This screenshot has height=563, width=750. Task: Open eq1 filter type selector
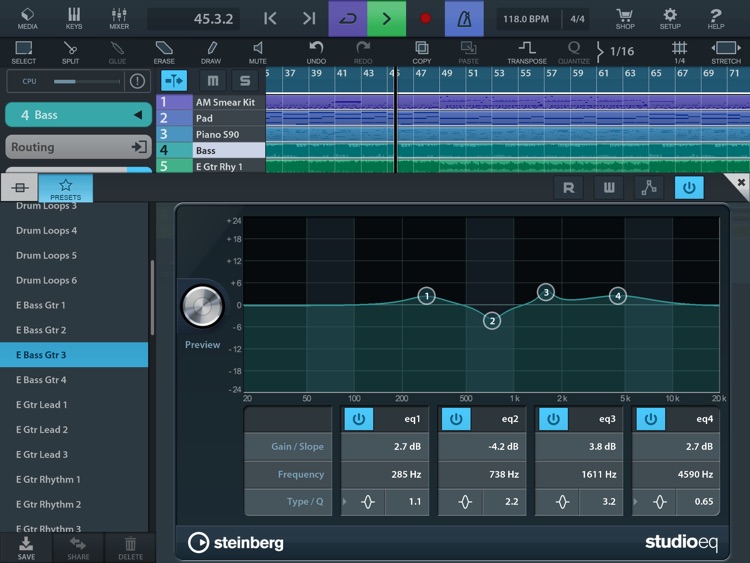coord(367,502)
